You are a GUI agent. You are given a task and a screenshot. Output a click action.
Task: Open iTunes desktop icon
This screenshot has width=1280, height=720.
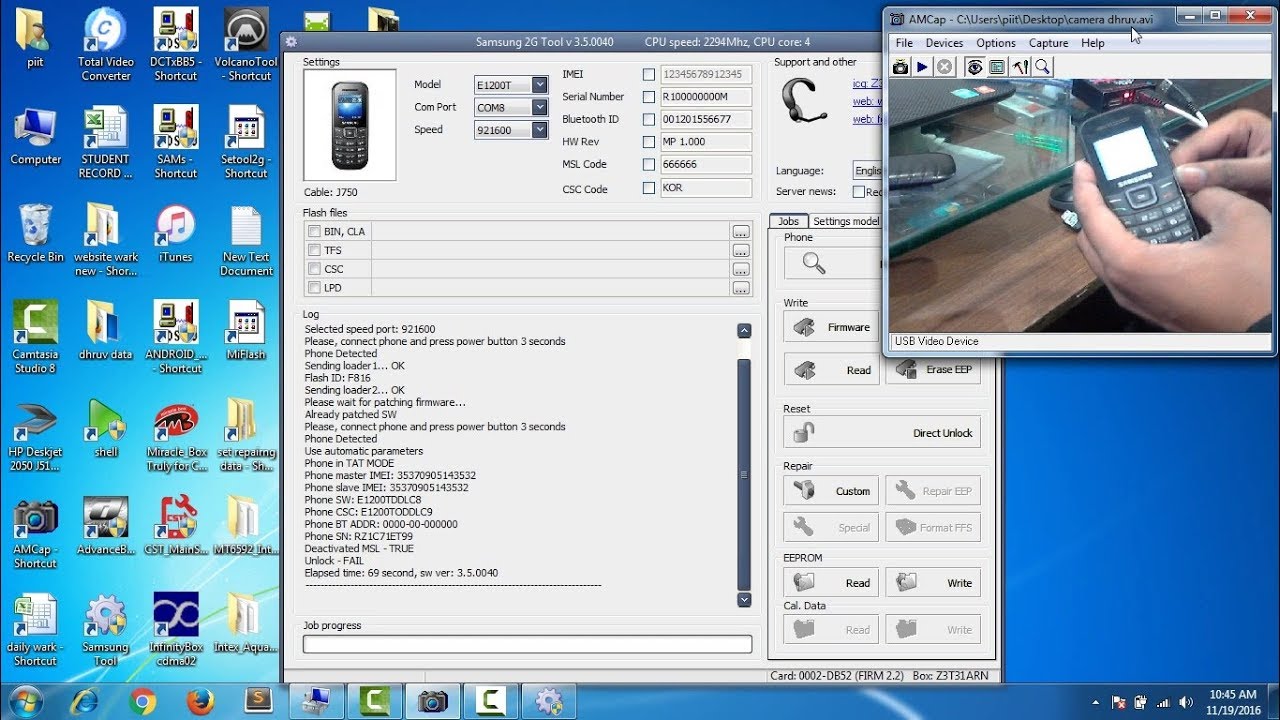(x=175, y=235)
